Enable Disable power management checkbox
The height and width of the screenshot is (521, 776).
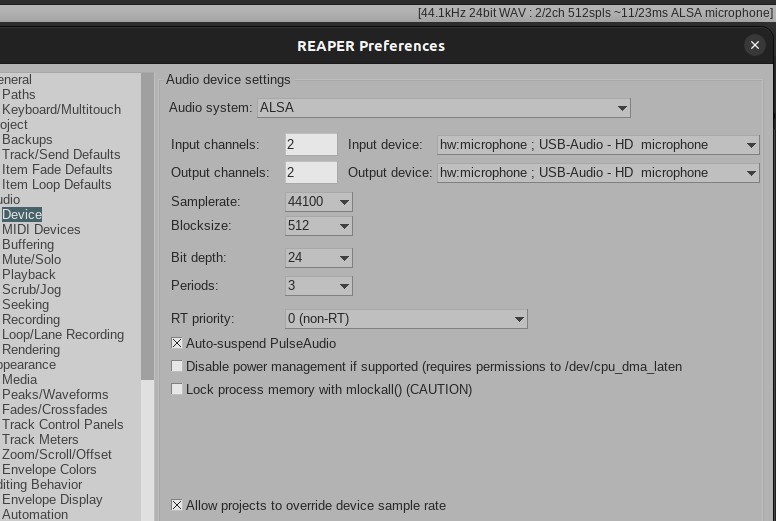tap(177, 366)
